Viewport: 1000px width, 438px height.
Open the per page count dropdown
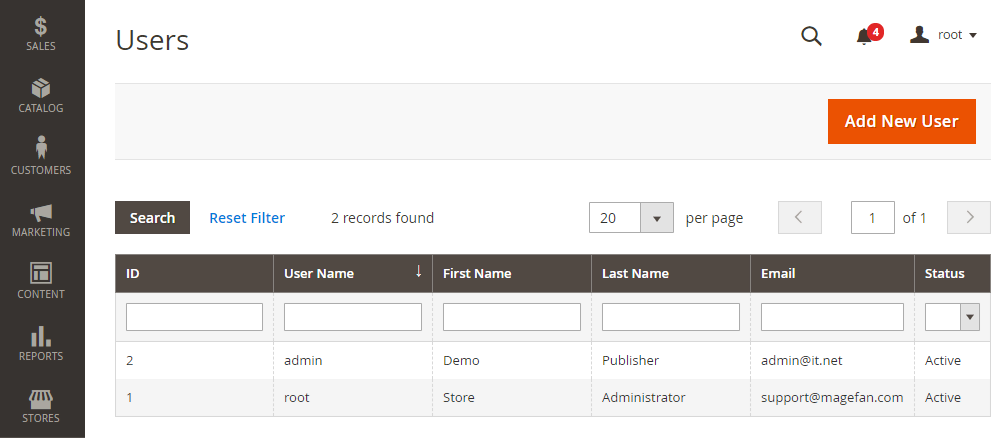[x=656, y=218]
